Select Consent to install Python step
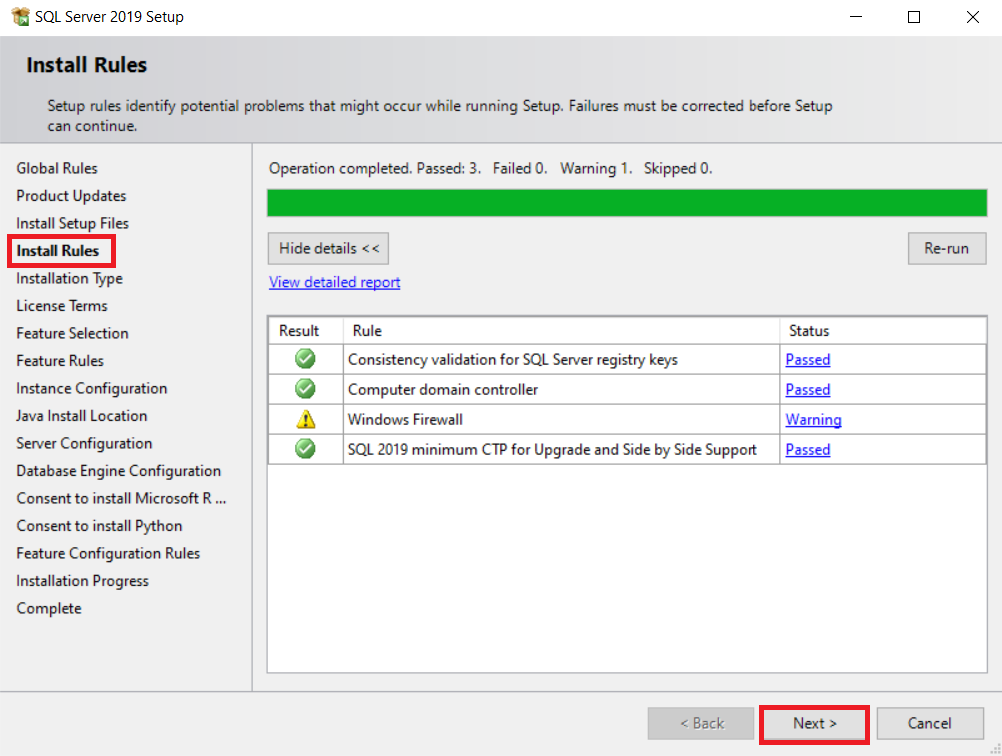 (x=99, y=525)
